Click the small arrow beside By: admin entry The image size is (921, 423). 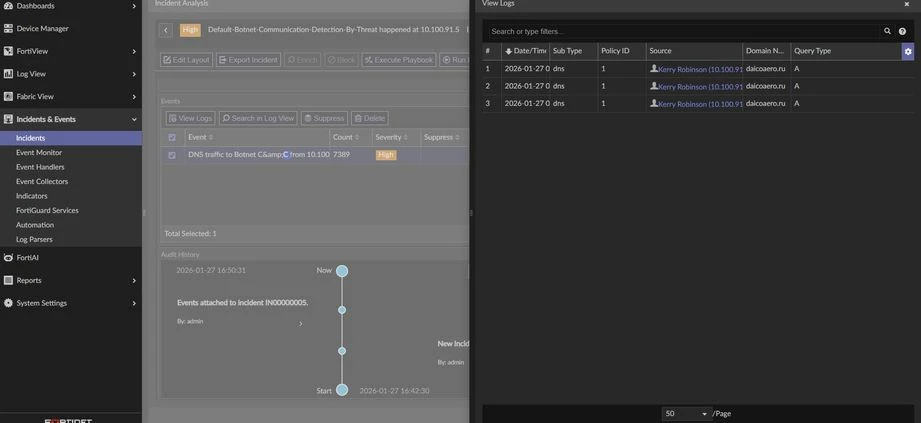pyautogui.click(x=301, y=324)
